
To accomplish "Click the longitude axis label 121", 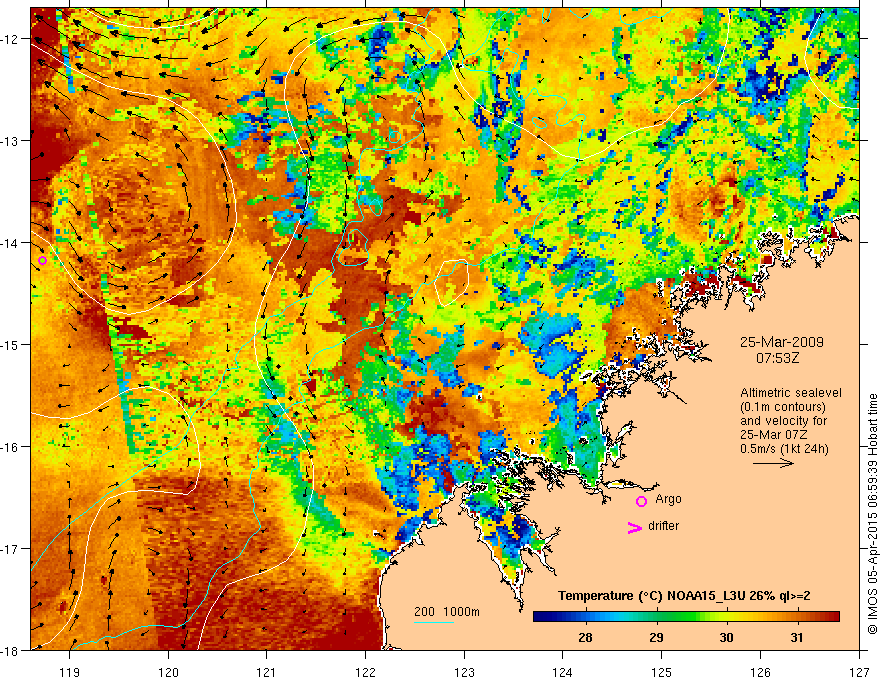I will (x=267, y=672).
